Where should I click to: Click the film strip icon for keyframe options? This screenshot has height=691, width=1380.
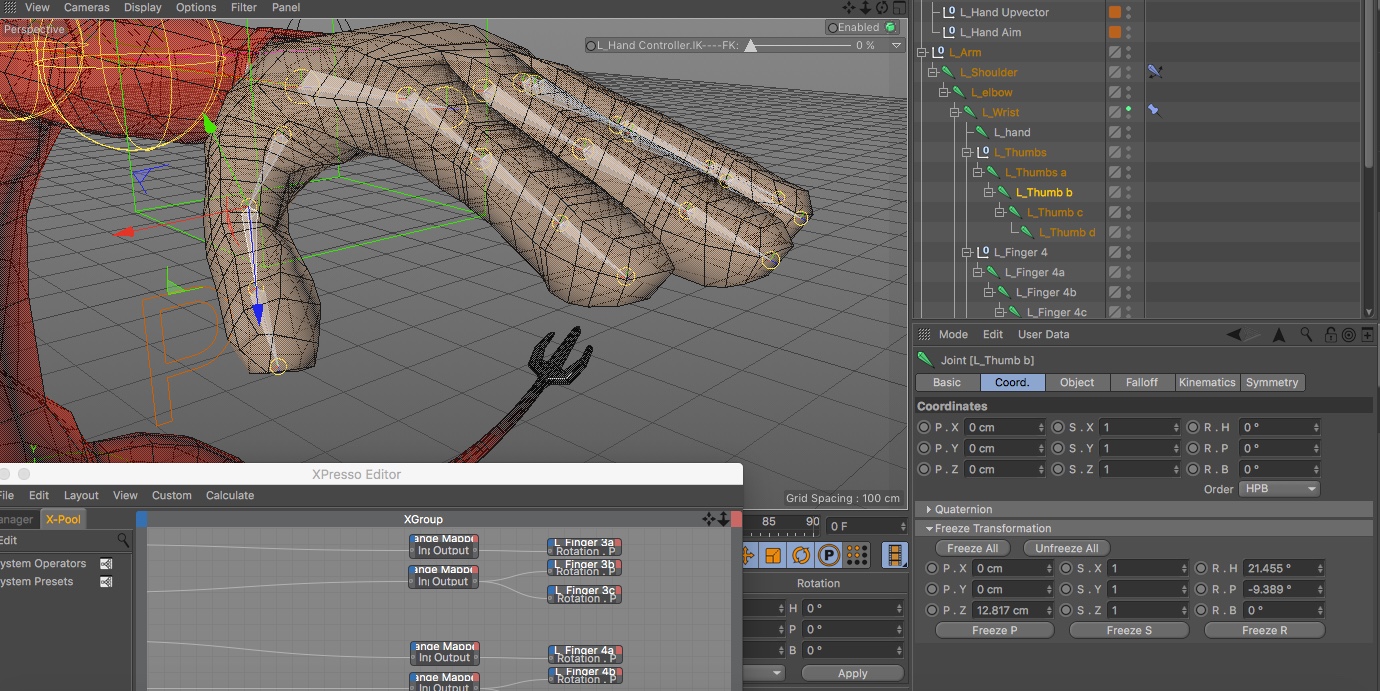click(894, 555)
